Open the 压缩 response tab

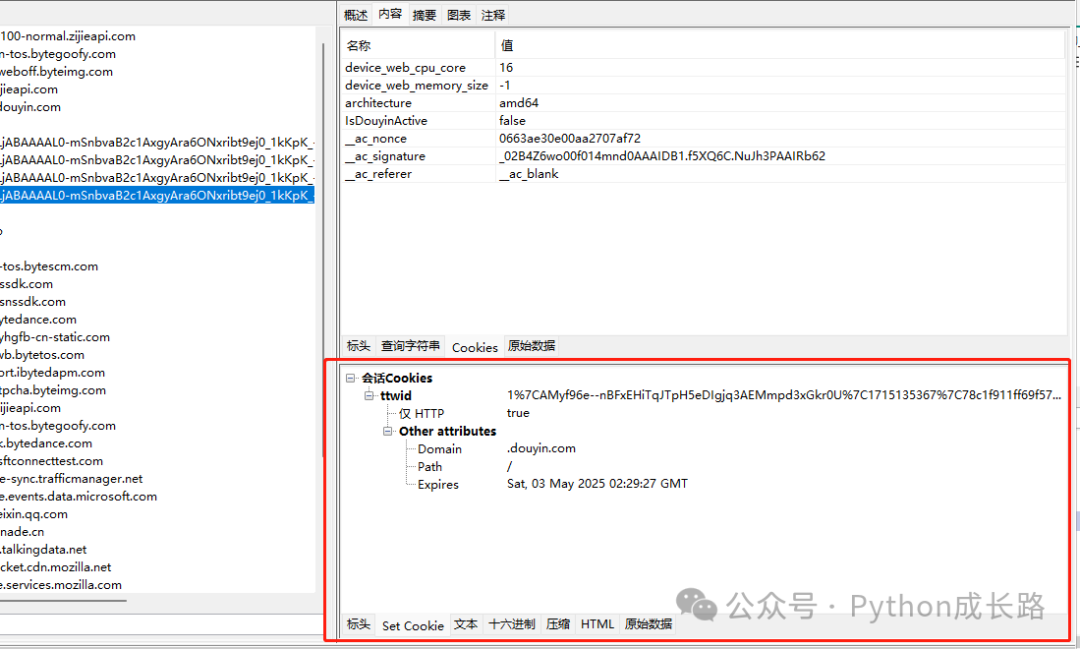558,624
